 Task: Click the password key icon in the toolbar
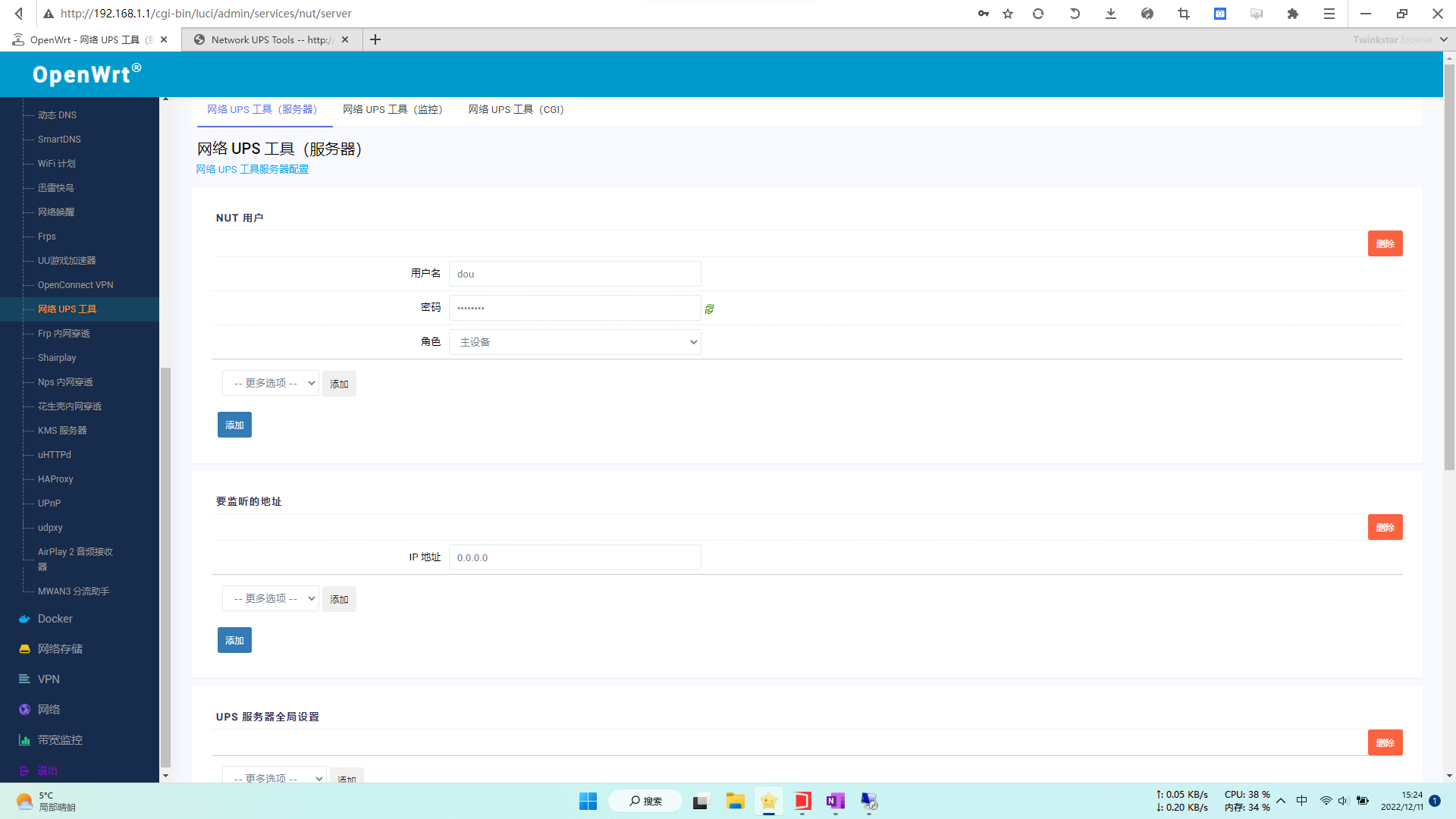(983, 14)
